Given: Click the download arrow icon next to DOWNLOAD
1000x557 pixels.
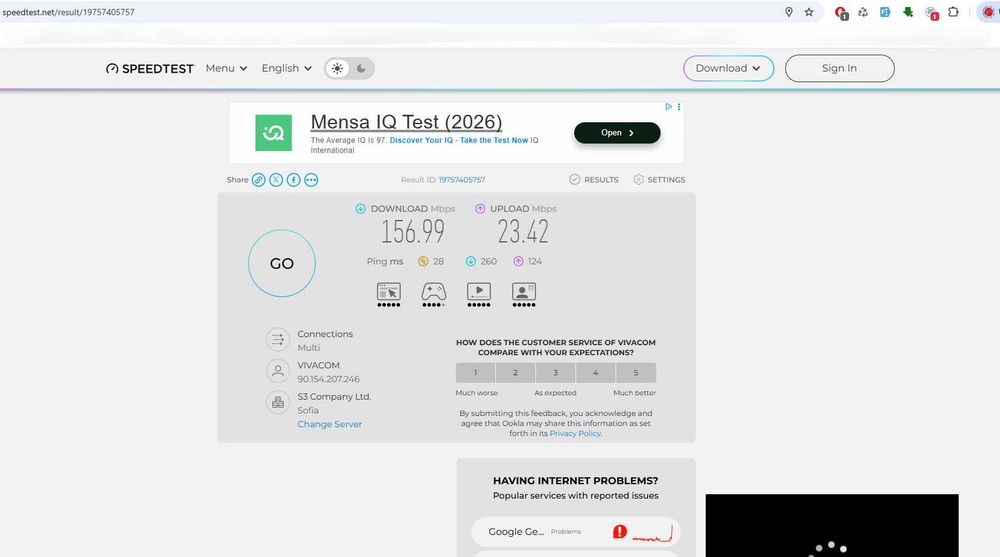Looking at the screenshot, I should [x=360, y=209].
